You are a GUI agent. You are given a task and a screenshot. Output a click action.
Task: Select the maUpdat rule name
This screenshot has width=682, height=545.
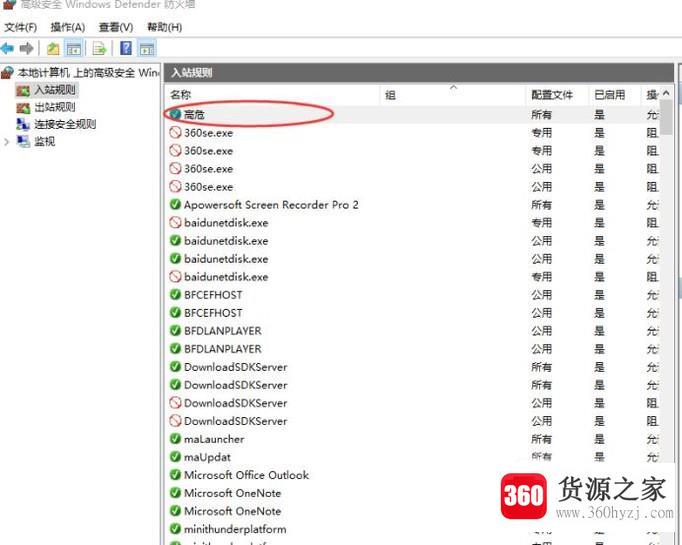(207, 457)
